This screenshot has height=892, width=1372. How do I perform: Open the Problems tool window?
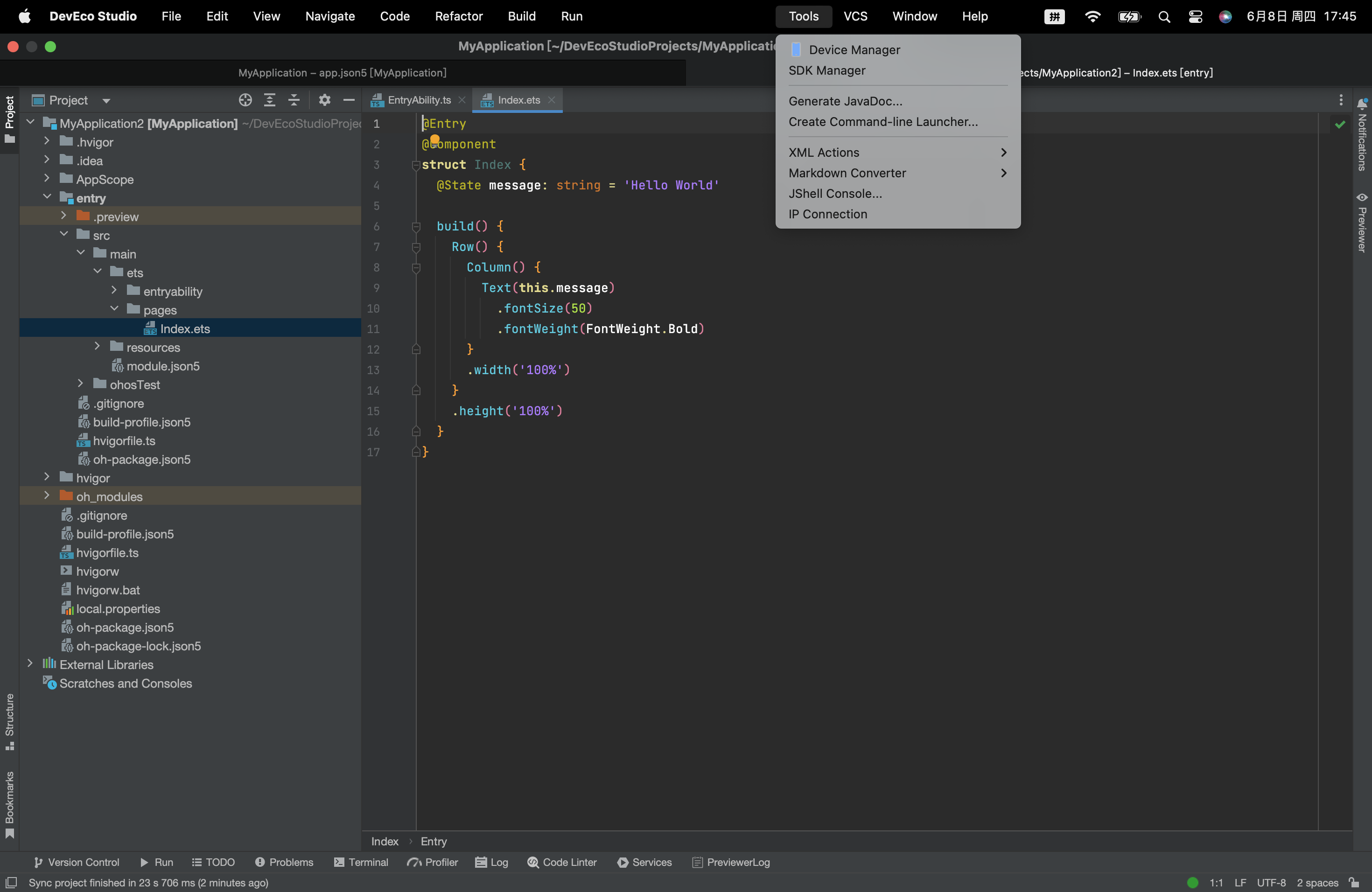(x=284, y=862)
